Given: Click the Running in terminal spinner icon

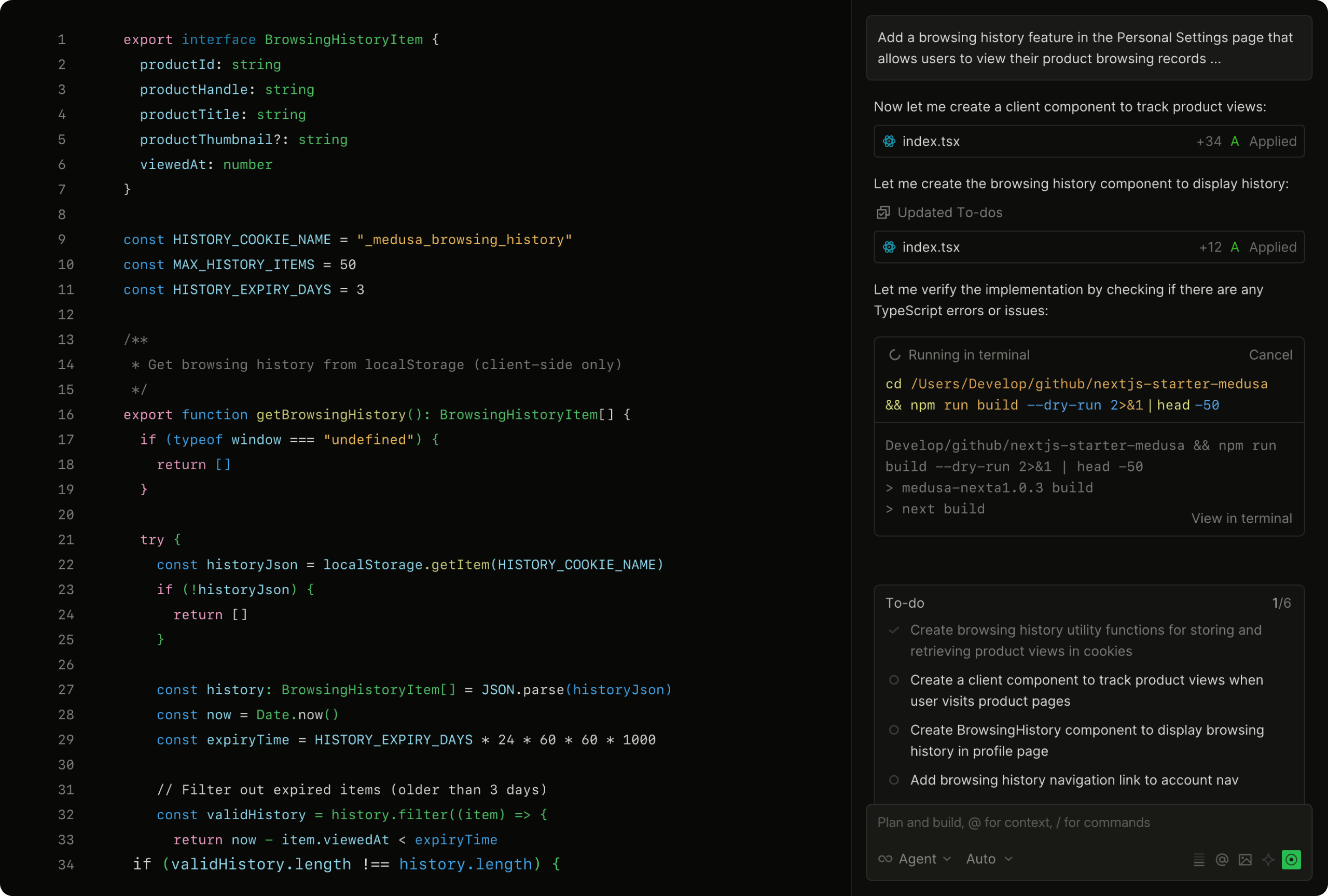Looking at the screenshot, I should tap(894, 355).
